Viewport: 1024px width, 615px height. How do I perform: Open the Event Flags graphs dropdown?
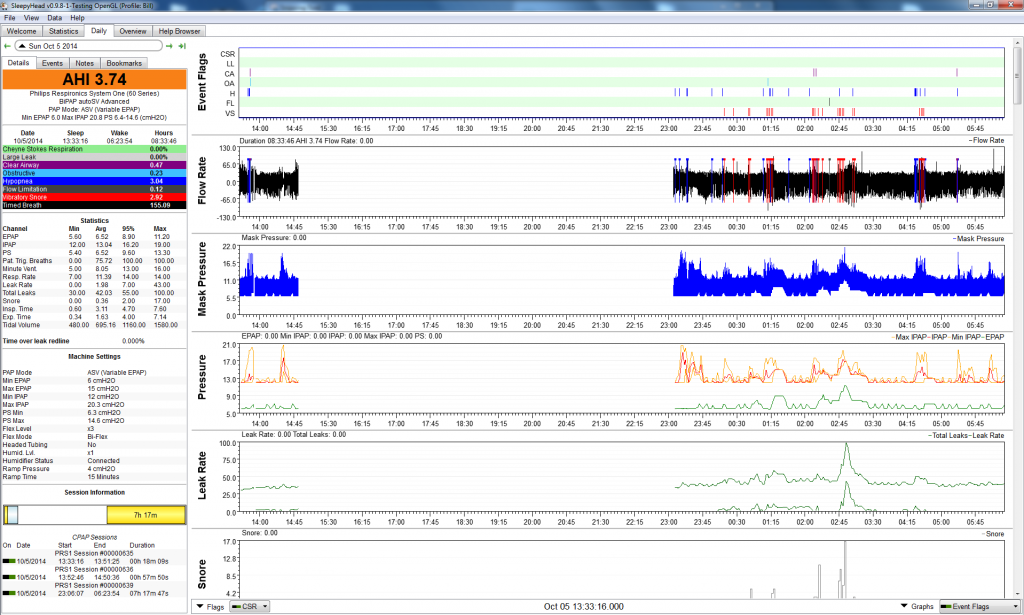[x=974, y=606]
